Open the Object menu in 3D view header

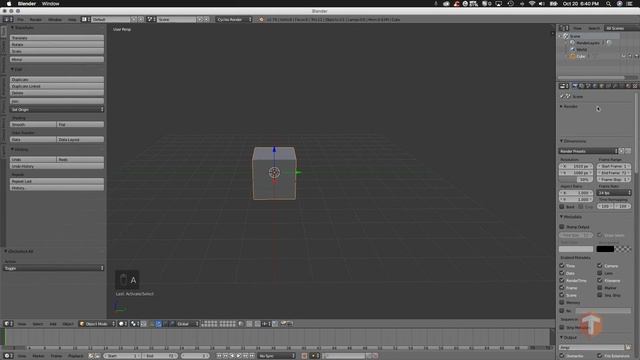68,324
